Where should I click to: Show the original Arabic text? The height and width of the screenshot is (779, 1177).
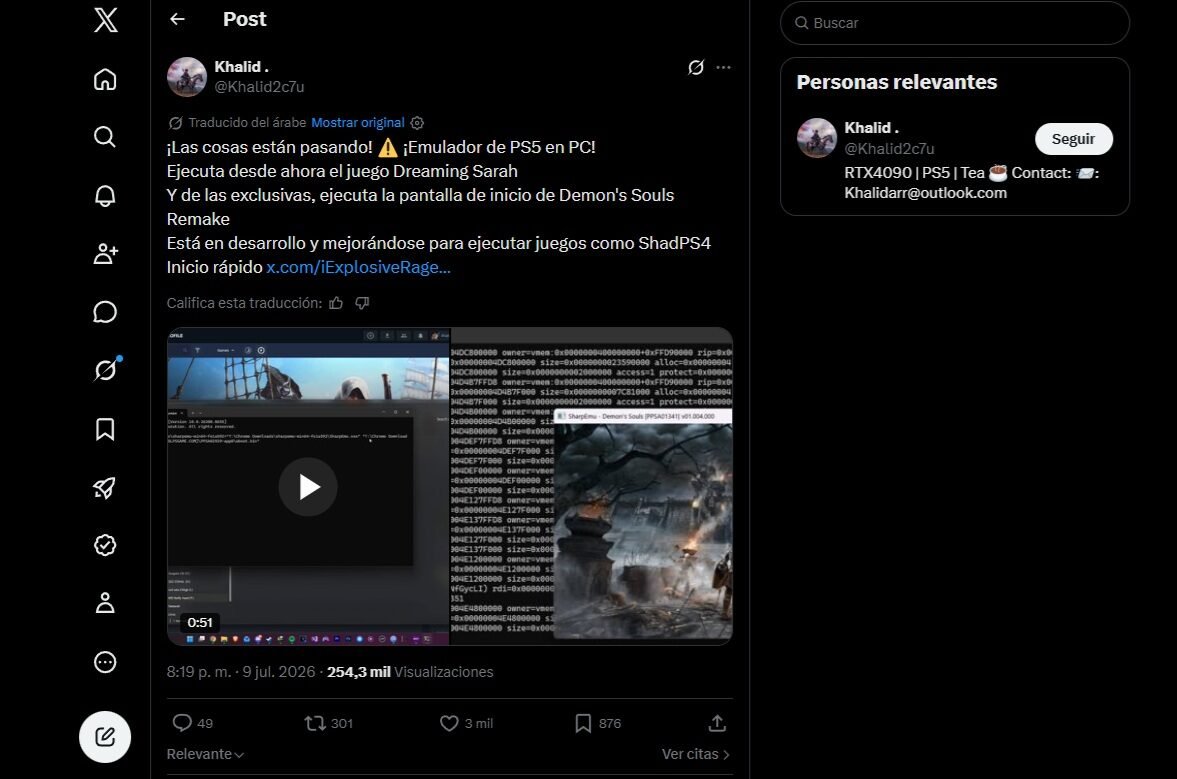(x=357, y=122)
